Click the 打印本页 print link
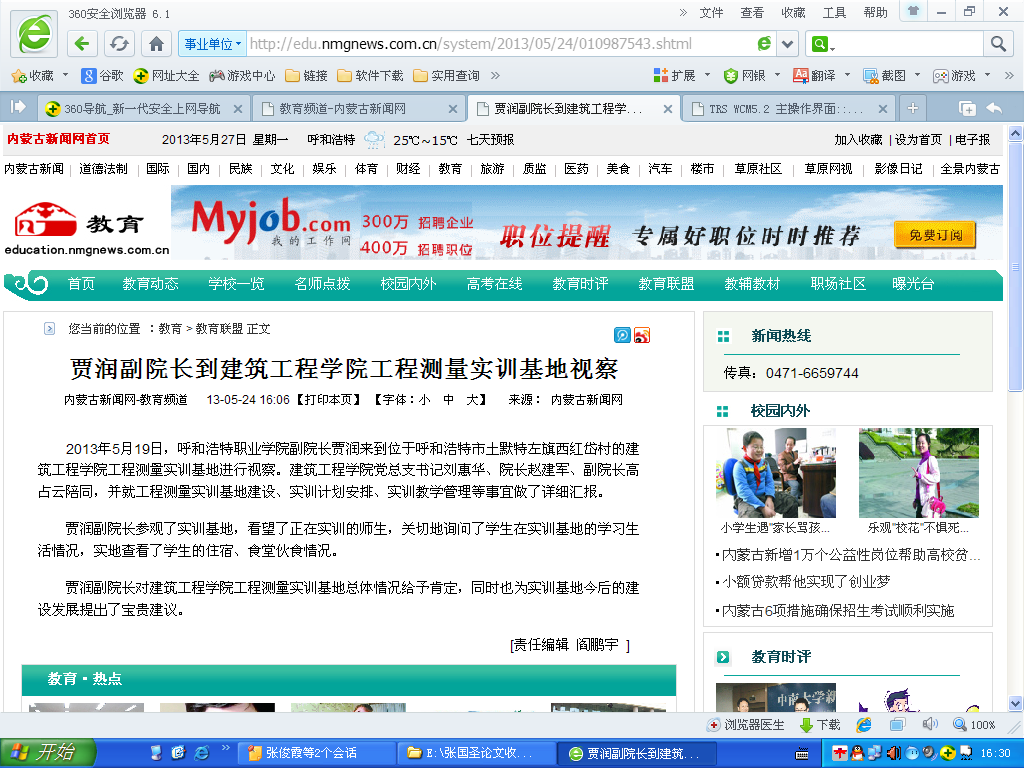Screen dimensions: 1024x768 (331, 399)
